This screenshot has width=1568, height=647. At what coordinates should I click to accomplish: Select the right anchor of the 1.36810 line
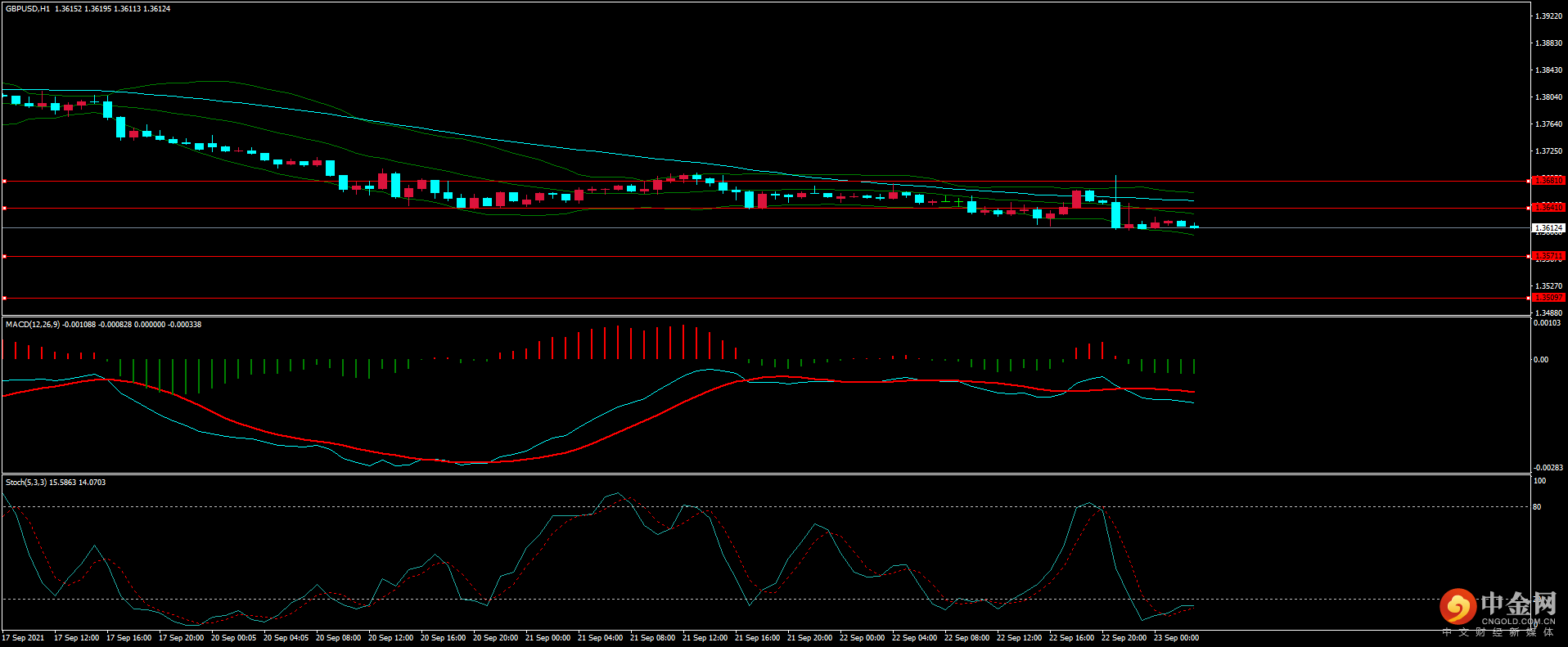(1530, 181)
